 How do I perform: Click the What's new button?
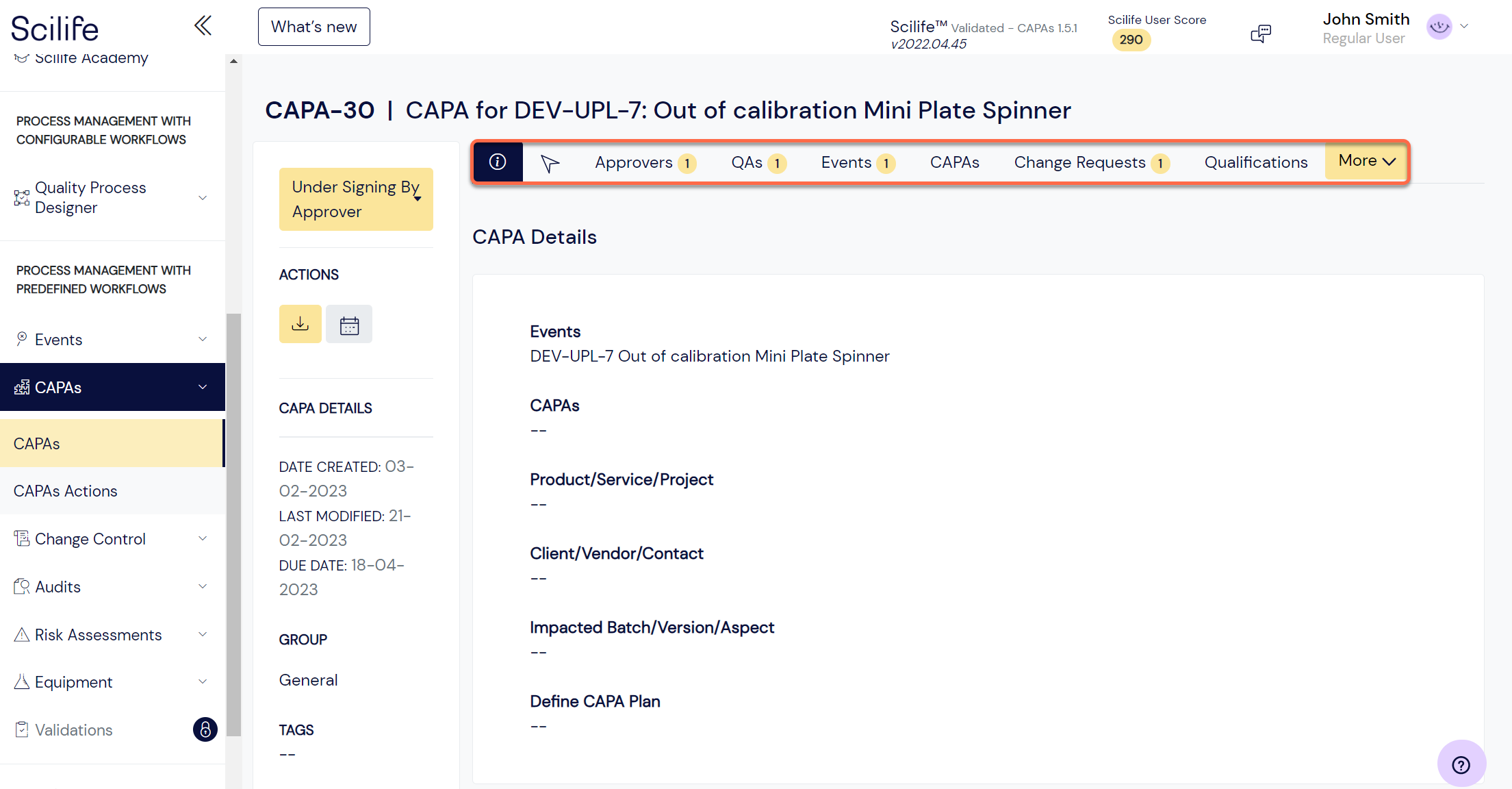pos(314,27)
